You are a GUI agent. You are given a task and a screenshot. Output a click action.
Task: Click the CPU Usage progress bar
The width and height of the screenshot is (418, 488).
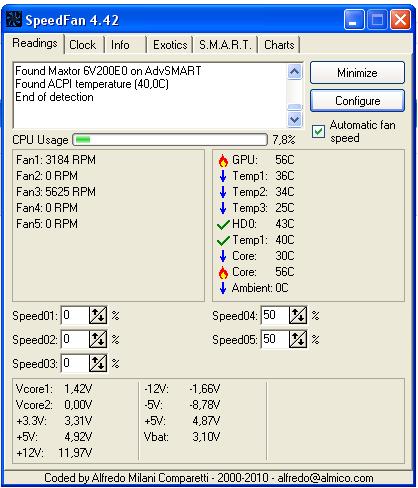(170, 140)
